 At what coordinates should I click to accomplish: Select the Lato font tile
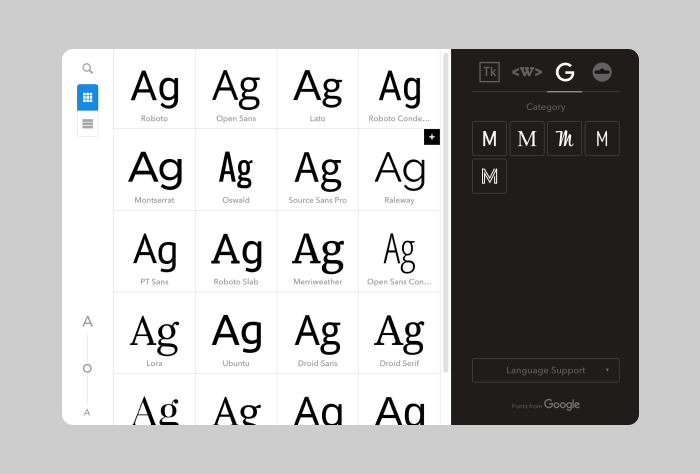(317, 89)
